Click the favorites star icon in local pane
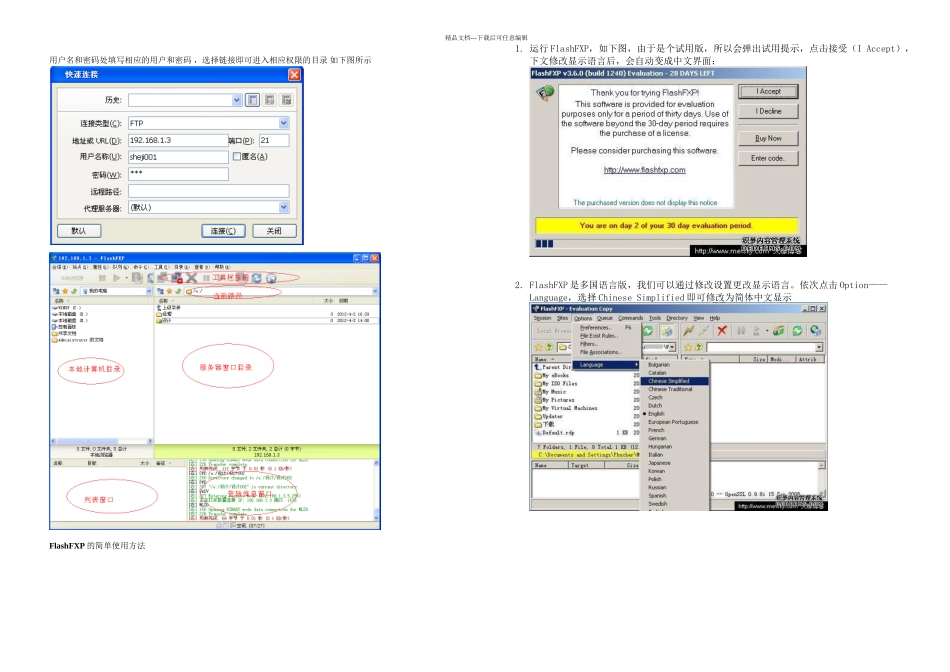The width and height of the screenshot is (950, 672). (538, 347)
